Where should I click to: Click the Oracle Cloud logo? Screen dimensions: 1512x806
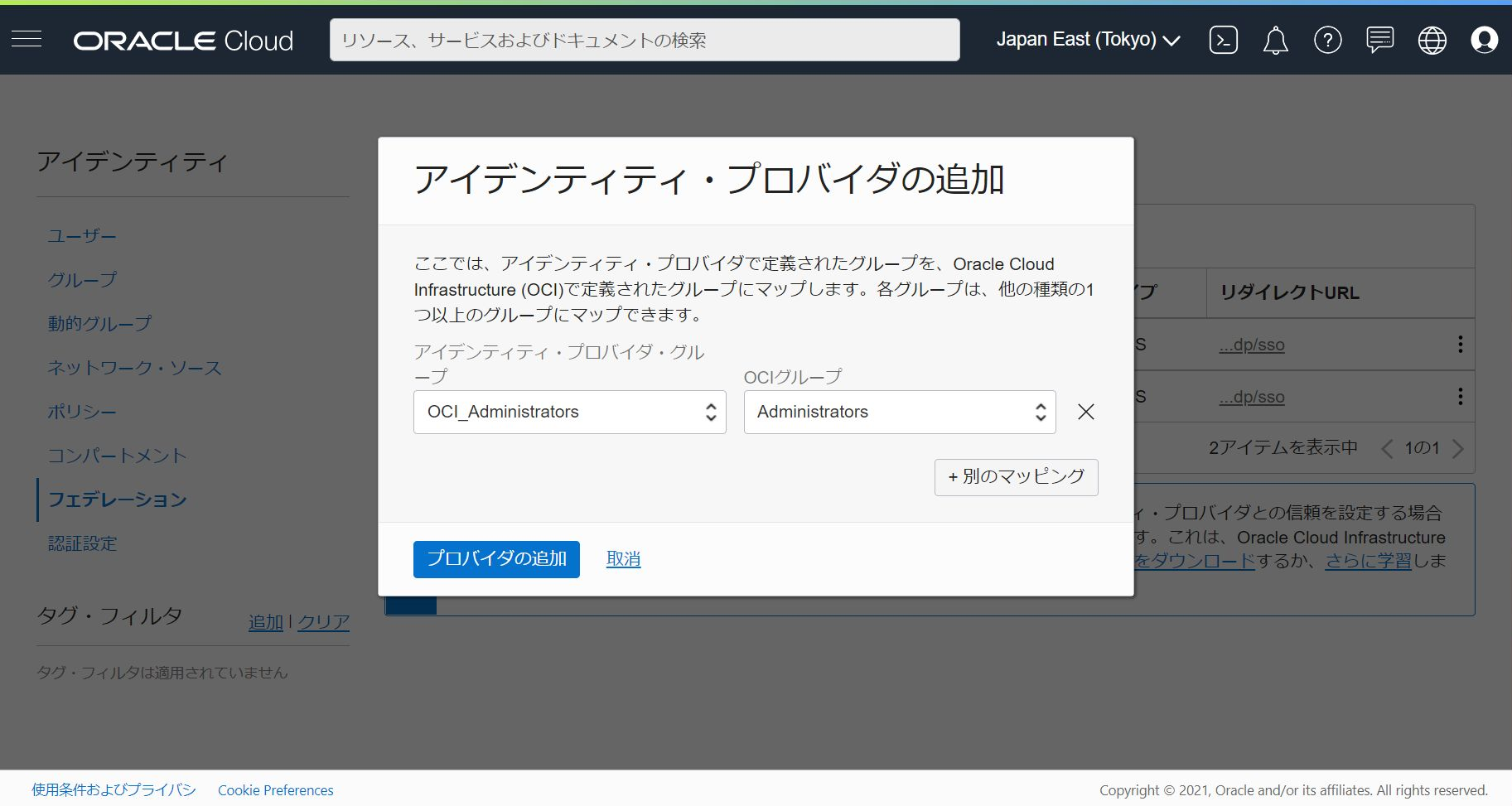tap(183, 41)
